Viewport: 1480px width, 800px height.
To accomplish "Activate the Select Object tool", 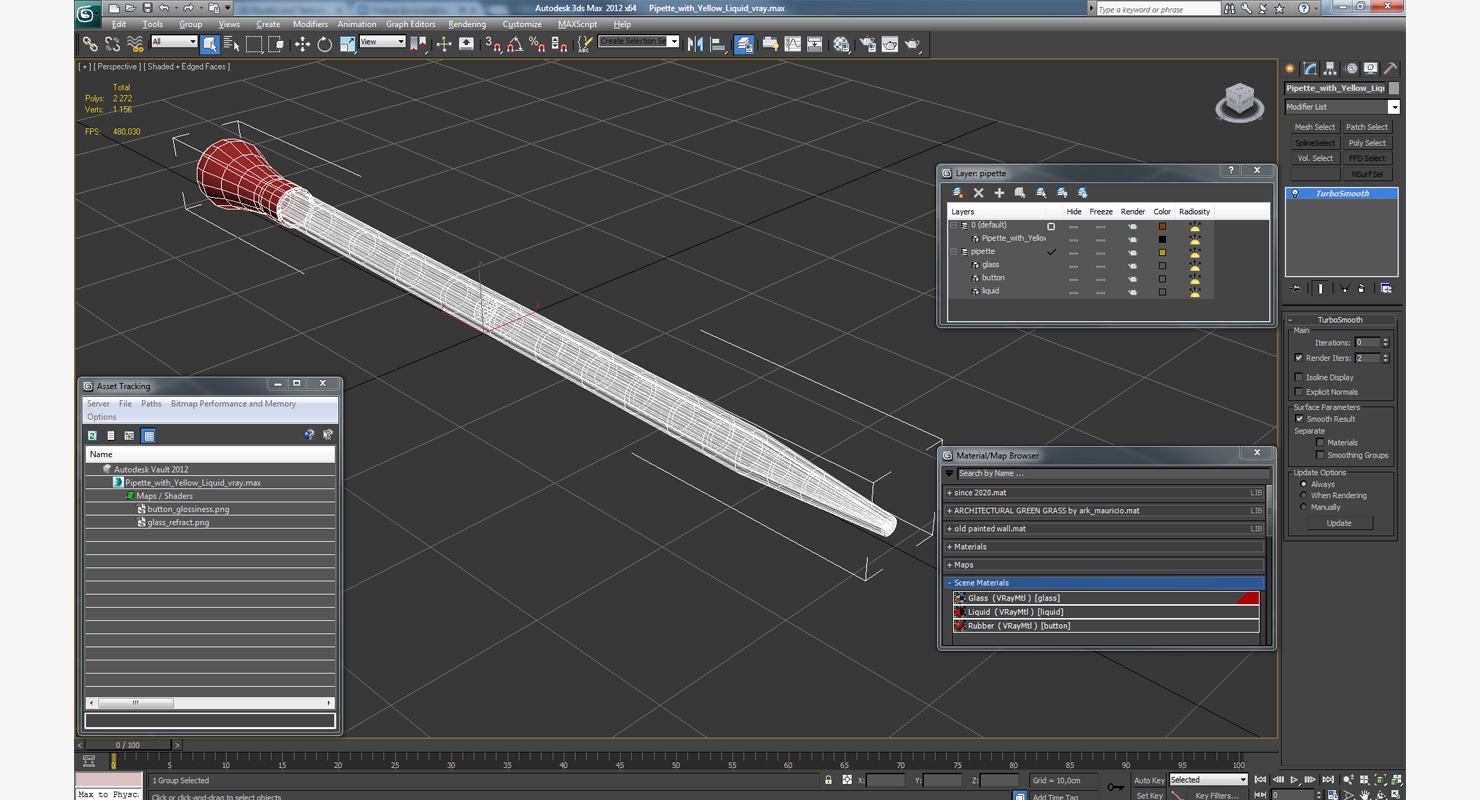I will (209, 44).
